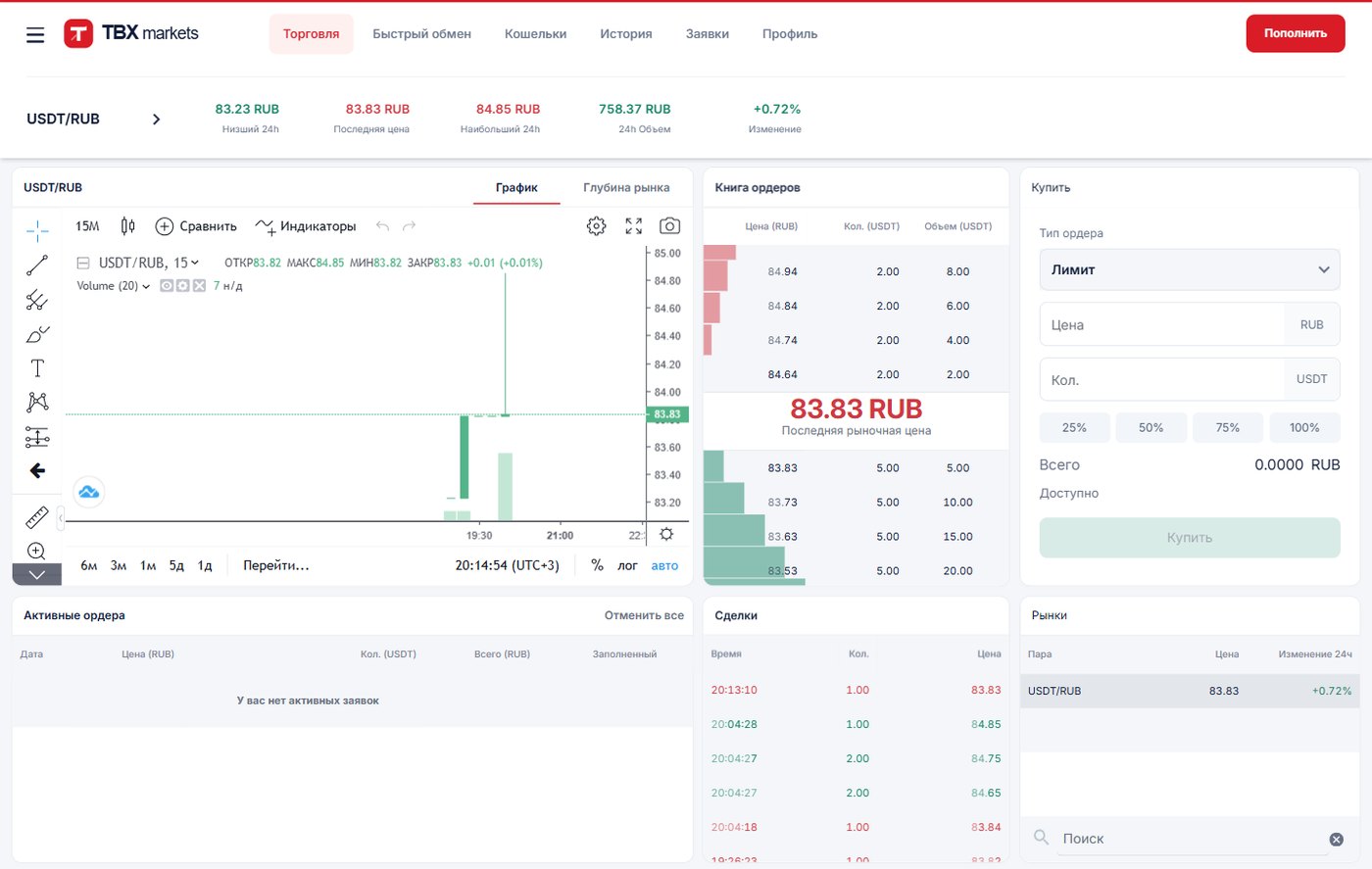Open the Лимит order type dropdown

click(x=1190, y=269)
